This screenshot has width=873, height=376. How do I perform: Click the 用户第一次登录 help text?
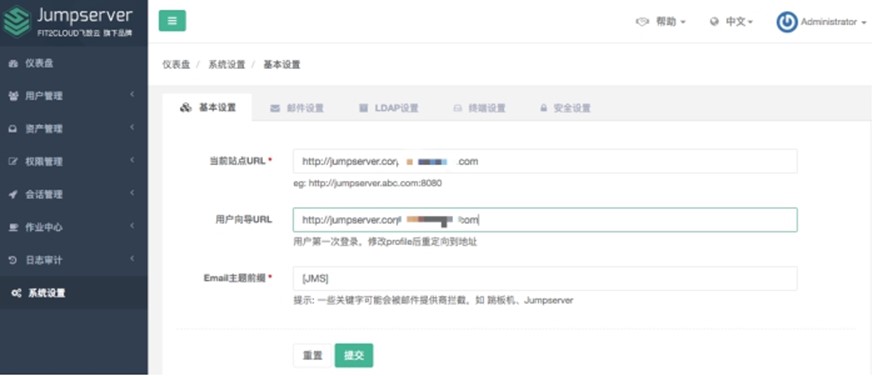[x=385, y=242]
